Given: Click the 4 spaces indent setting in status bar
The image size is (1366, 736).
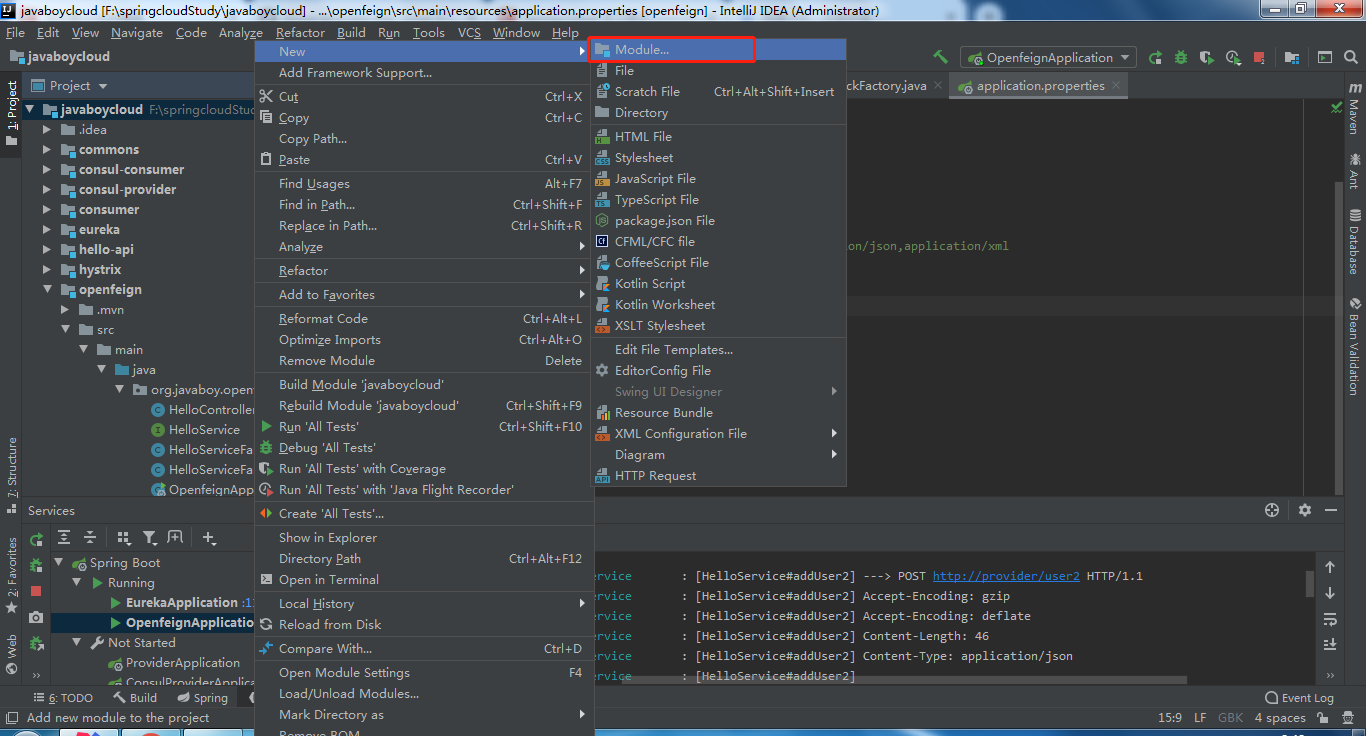Looking at the screenshot, I should pos(1279,717).
